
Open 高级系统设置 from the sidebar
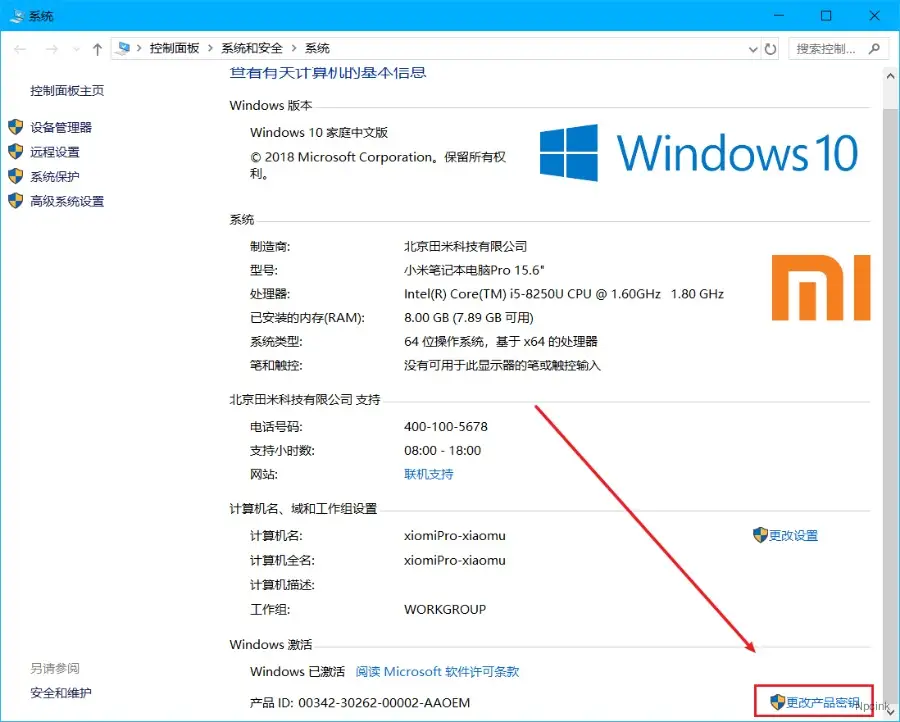[x=67, y=201]
